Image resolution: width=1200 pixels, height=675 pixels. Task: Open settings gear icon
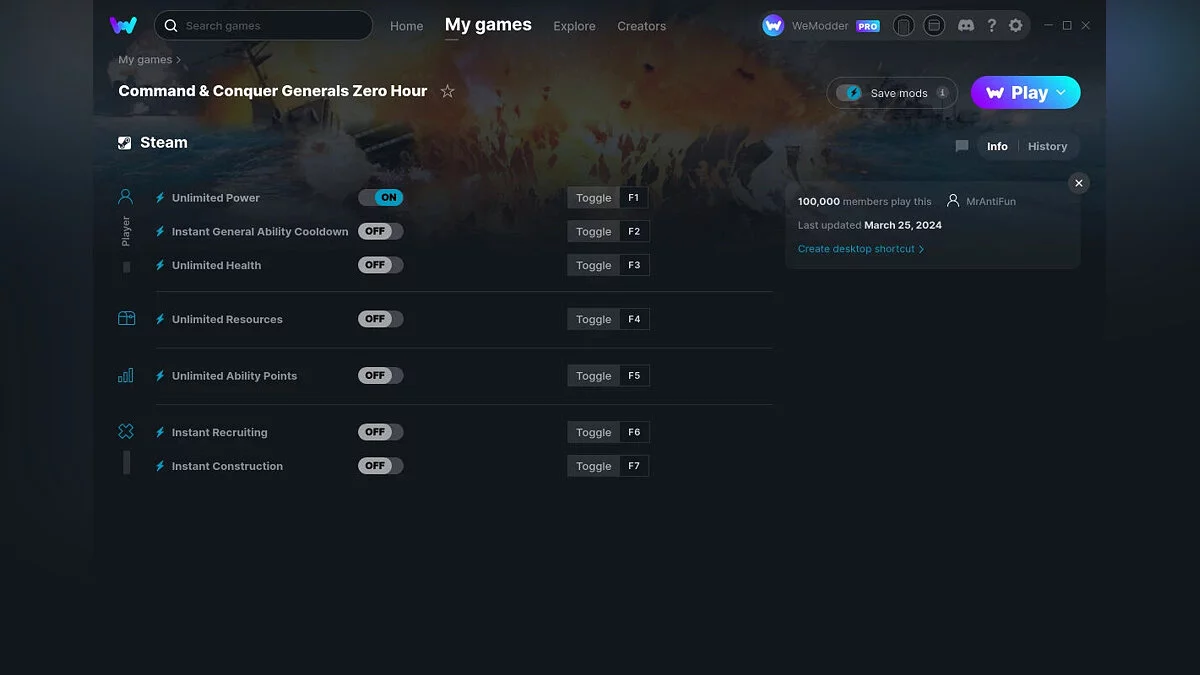pos(1016,26)
